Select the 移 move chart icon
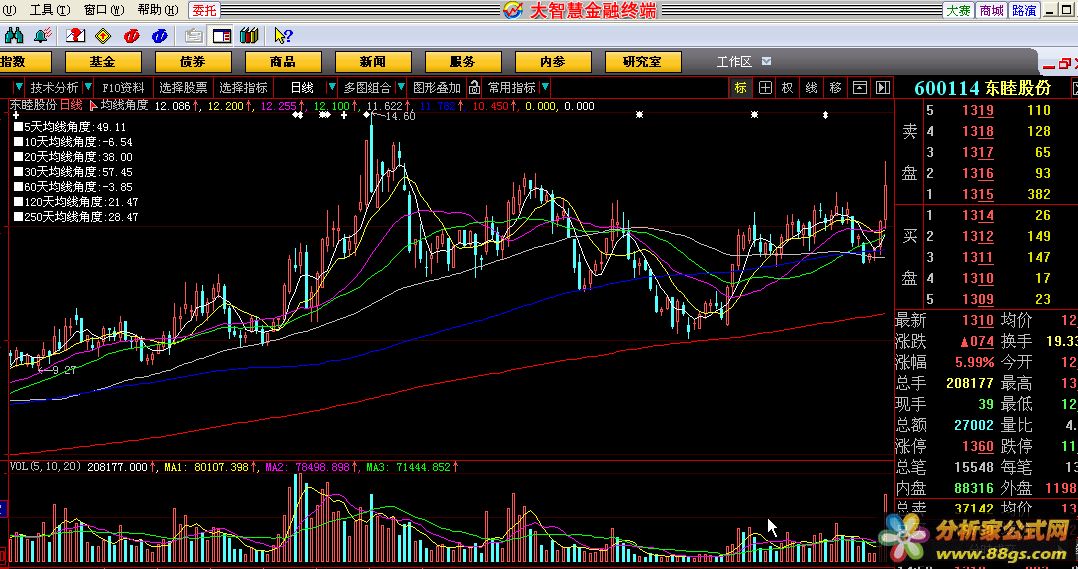The height and width of the screenshot is (569, 1078). (x=835, y=87)
